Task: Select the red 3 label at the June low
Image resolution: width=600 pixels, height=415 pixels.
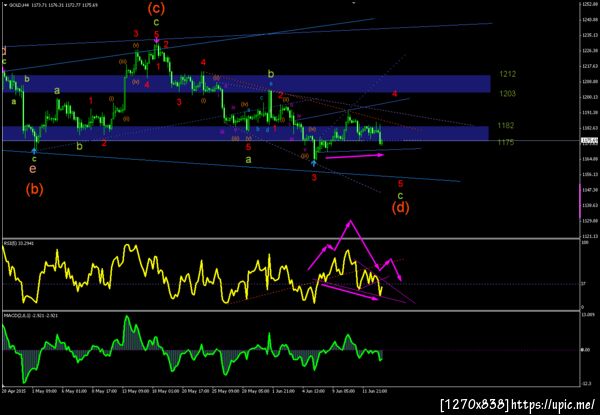Action: (x=314, y=177)
